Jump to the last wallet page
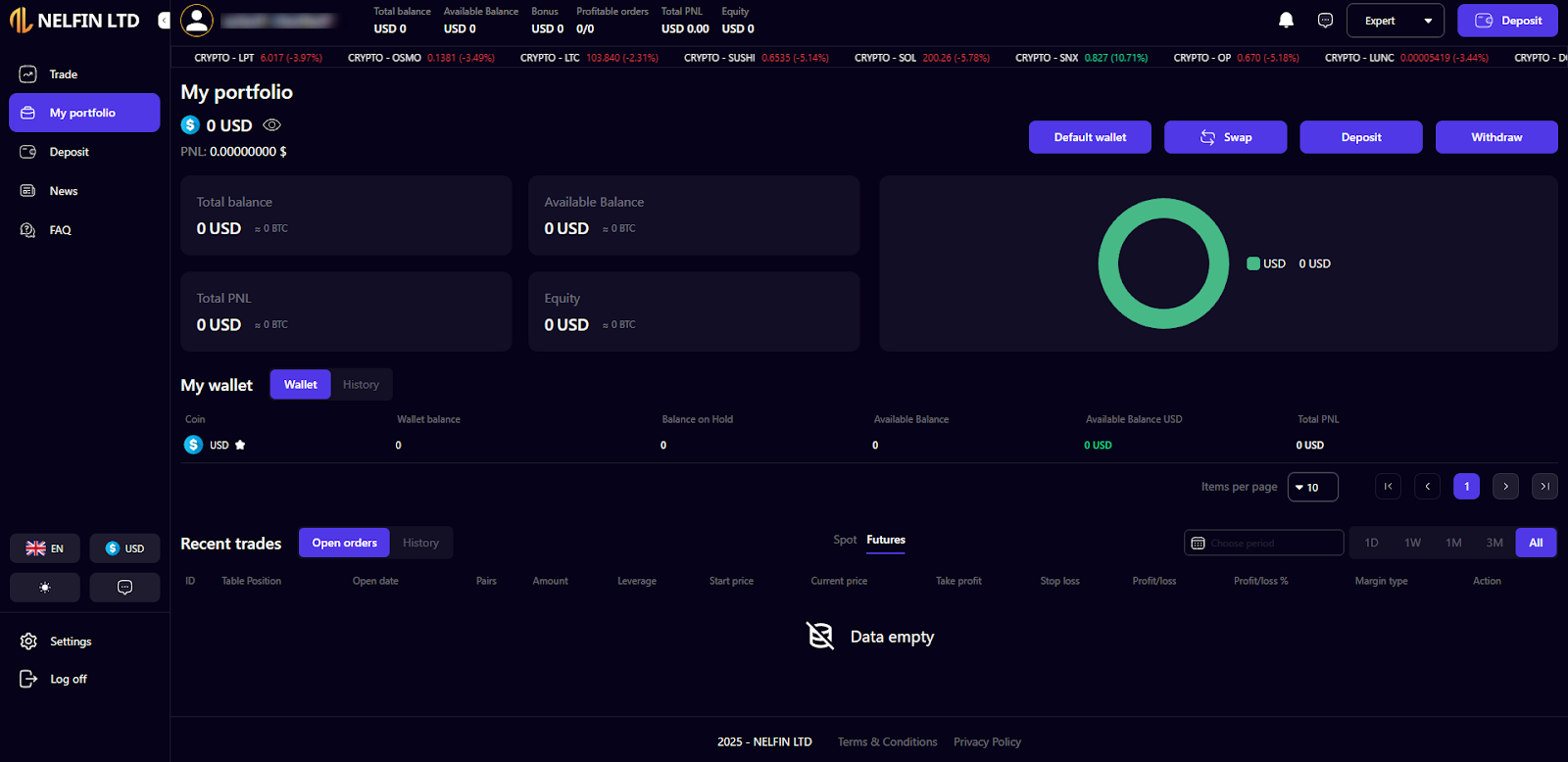 click(x=1544, y=487)
